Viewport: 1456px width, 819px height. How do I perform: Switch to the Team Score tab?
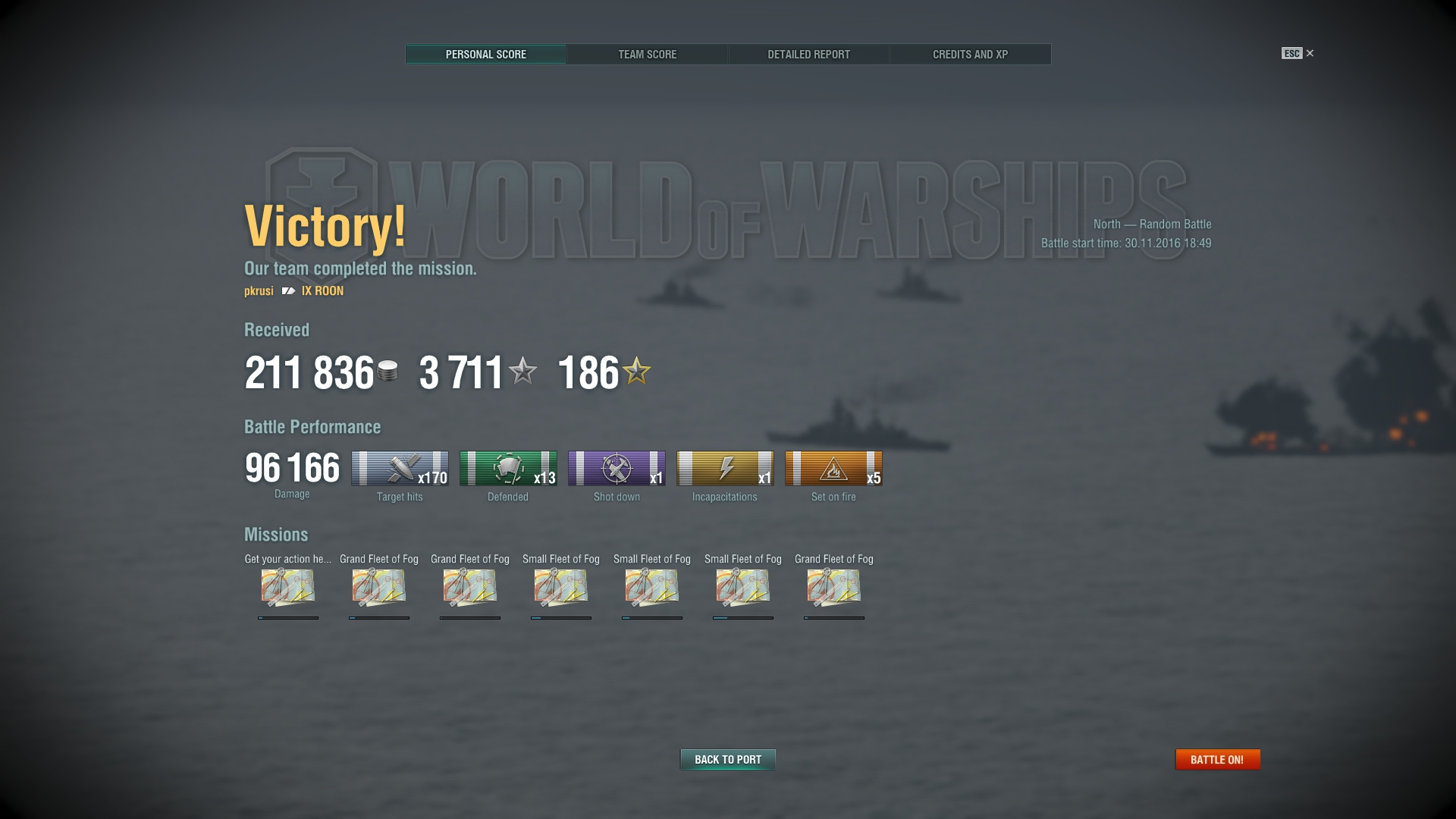point(647,55)
